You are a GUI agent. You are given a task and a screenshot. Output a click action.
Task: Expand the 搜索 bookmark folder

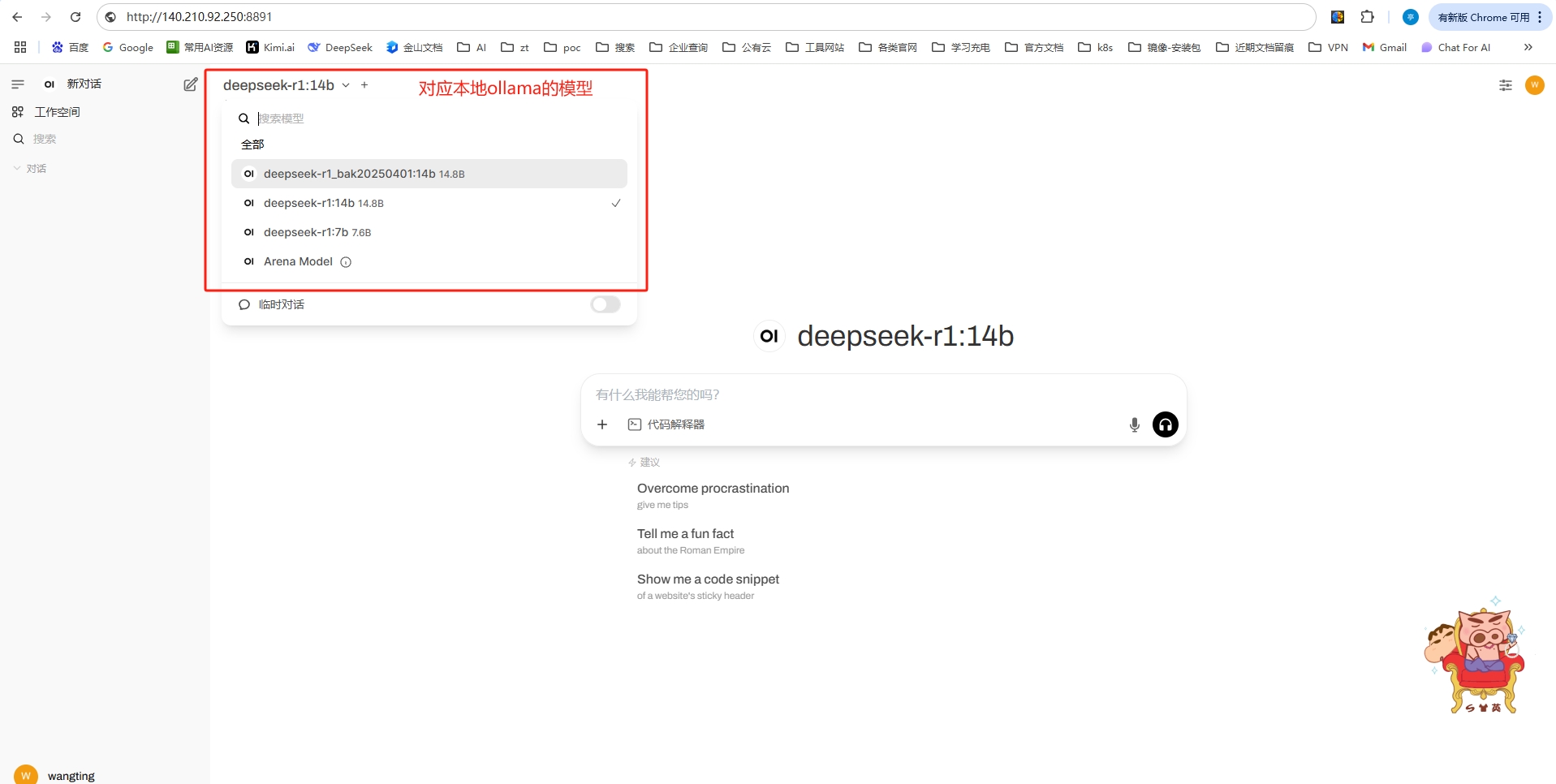615,47
